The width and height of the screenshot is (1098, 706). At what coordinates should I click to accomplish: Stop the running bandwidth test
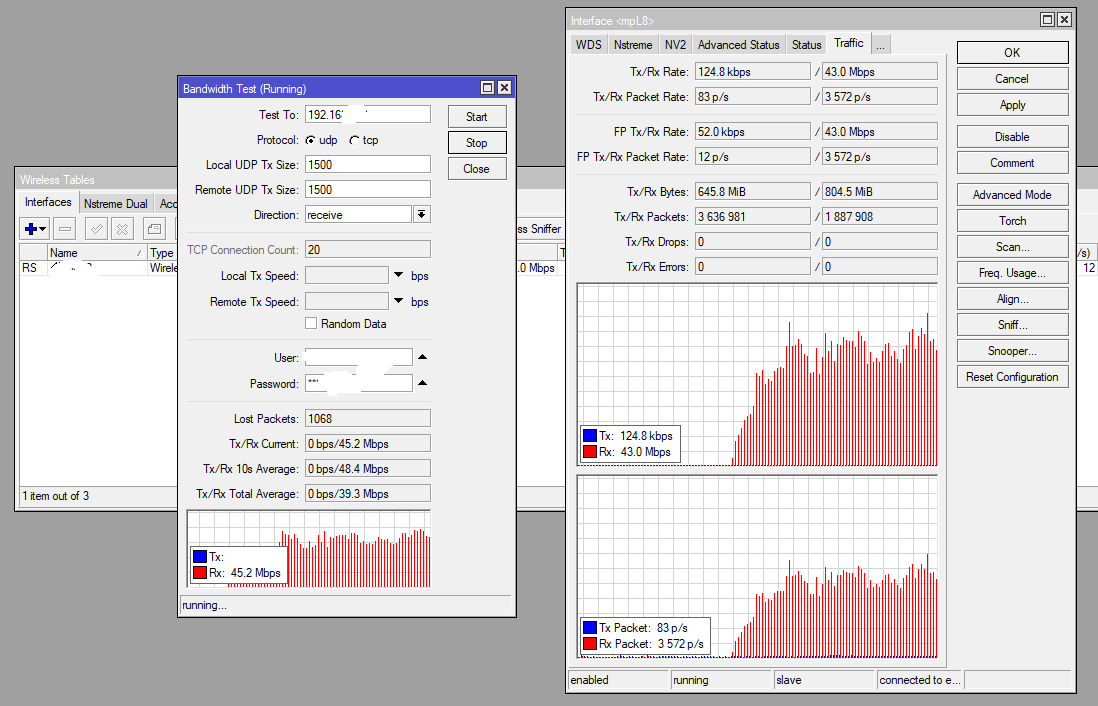(477, 143)
